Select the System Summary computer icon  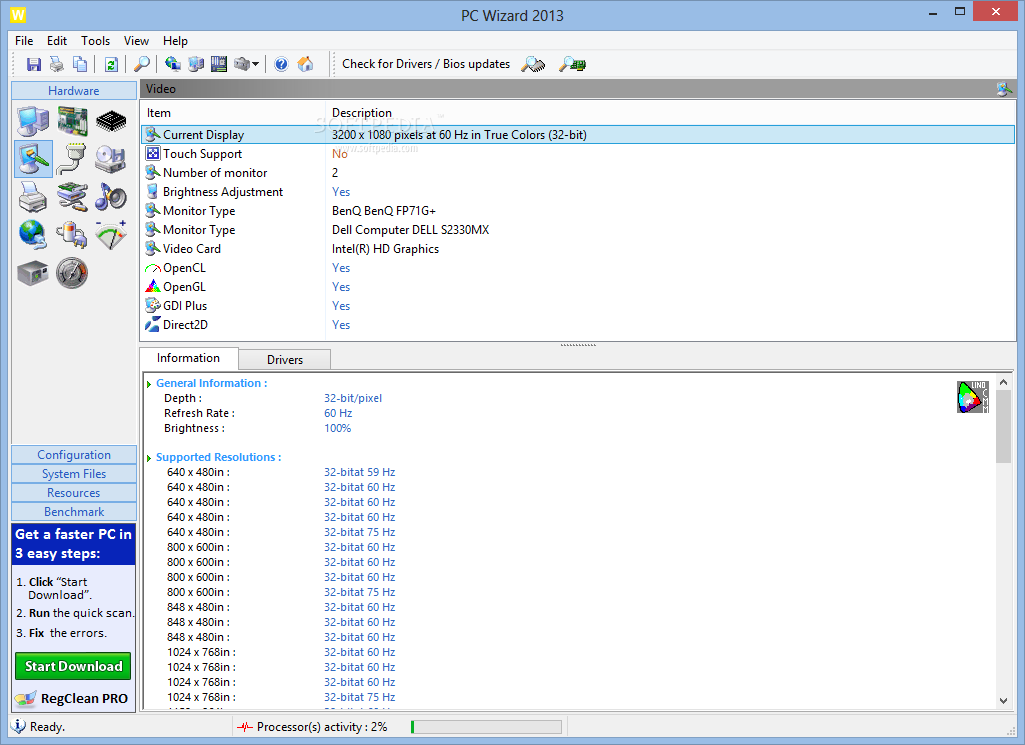[x=33, y=121]
